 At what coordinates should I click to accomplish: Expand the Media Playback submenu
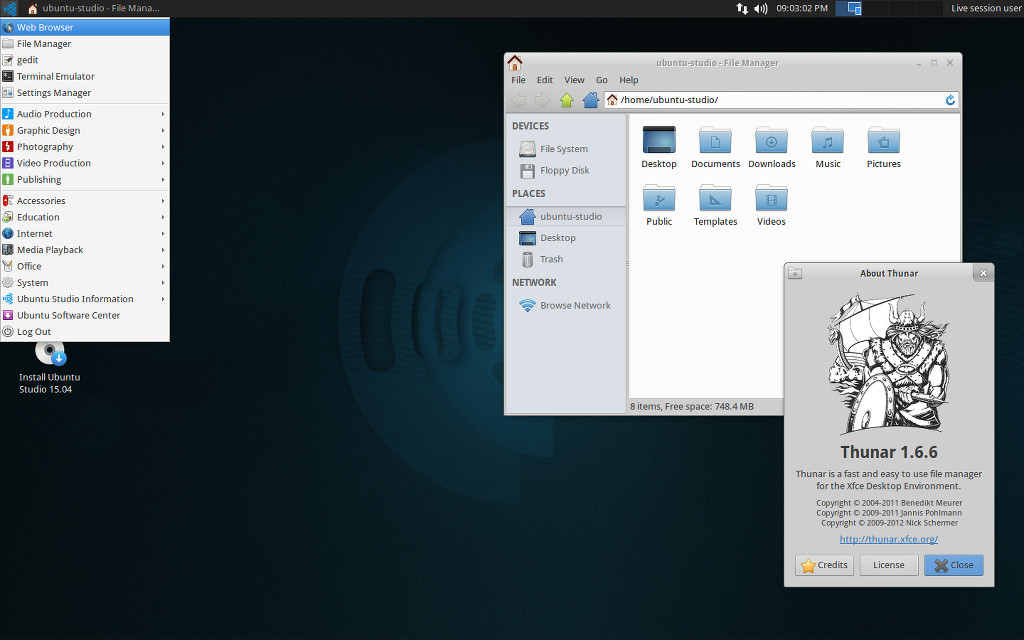[85, 249]
